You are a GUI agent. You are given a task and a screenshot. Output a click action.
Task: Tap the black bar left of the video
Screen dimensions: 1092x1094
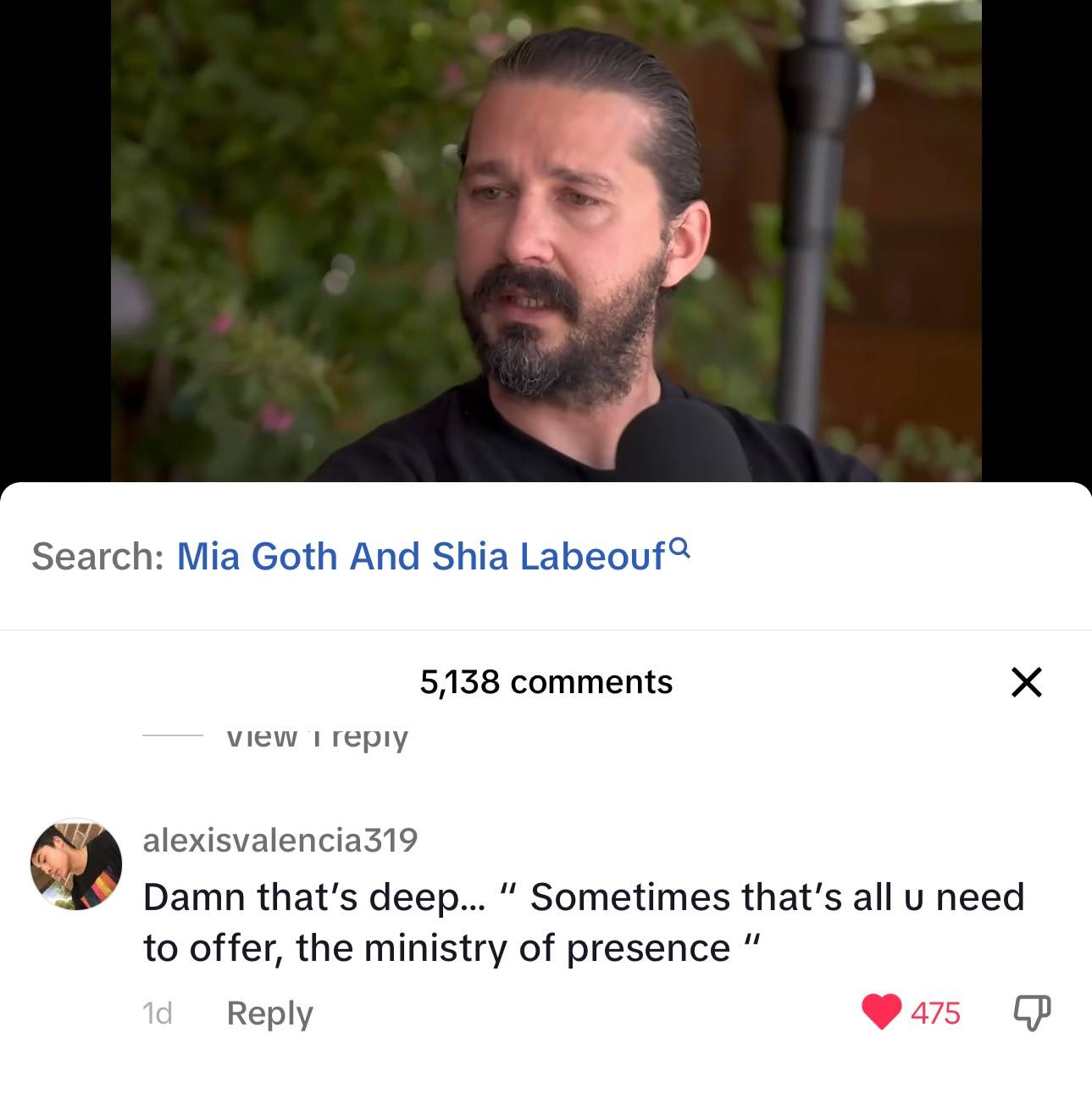tap(55, 241)
